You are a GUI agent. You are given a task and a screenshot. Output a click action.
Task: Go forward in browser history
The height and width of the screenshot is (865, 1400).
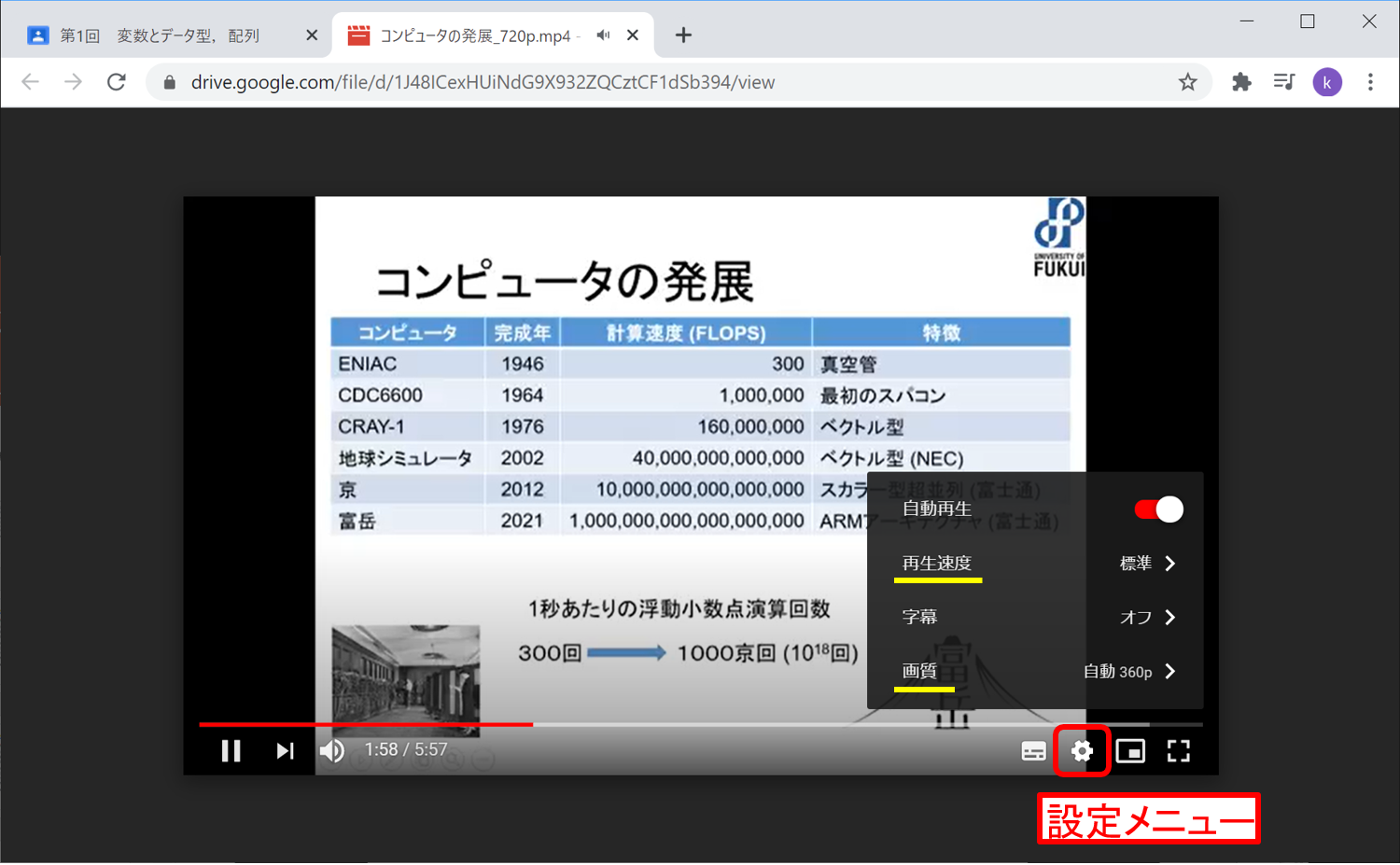tap(73, 82)
